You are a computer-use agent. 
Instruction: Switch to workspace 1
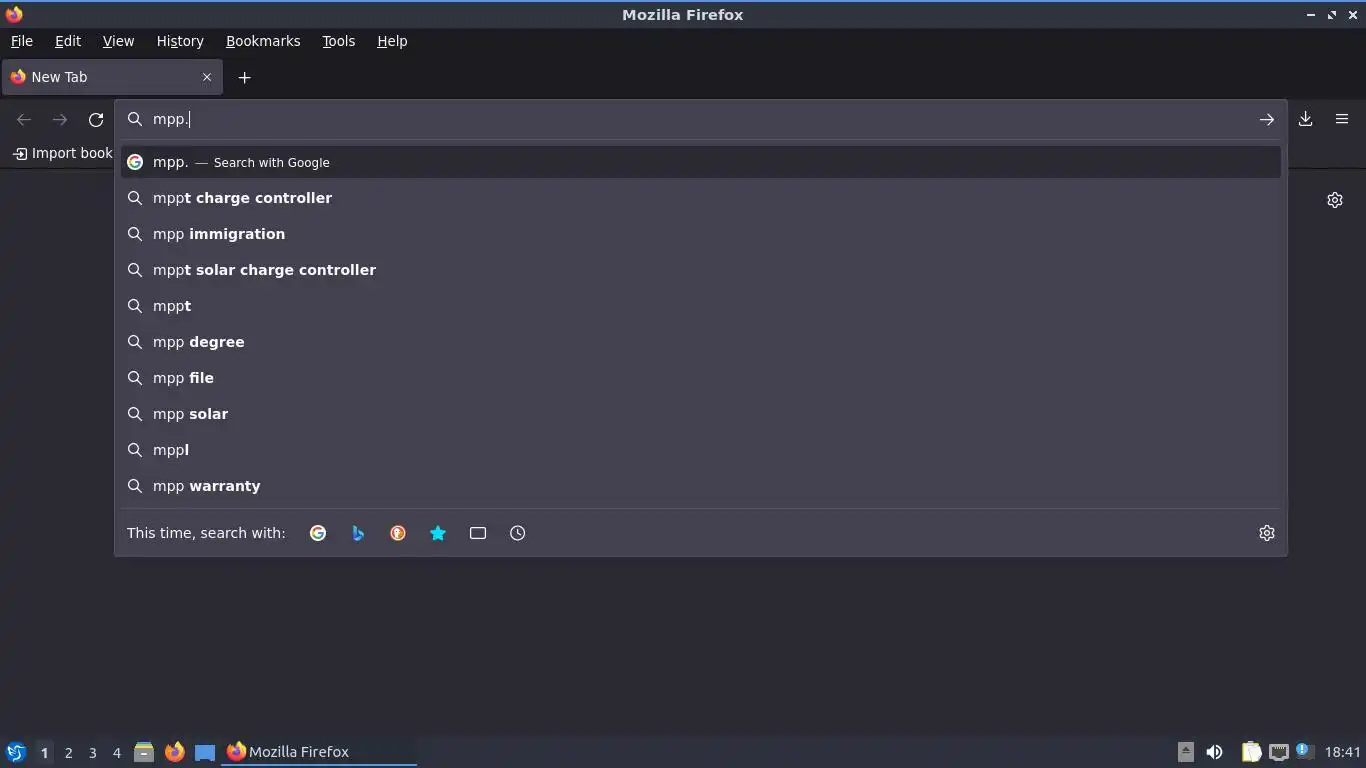44,752
